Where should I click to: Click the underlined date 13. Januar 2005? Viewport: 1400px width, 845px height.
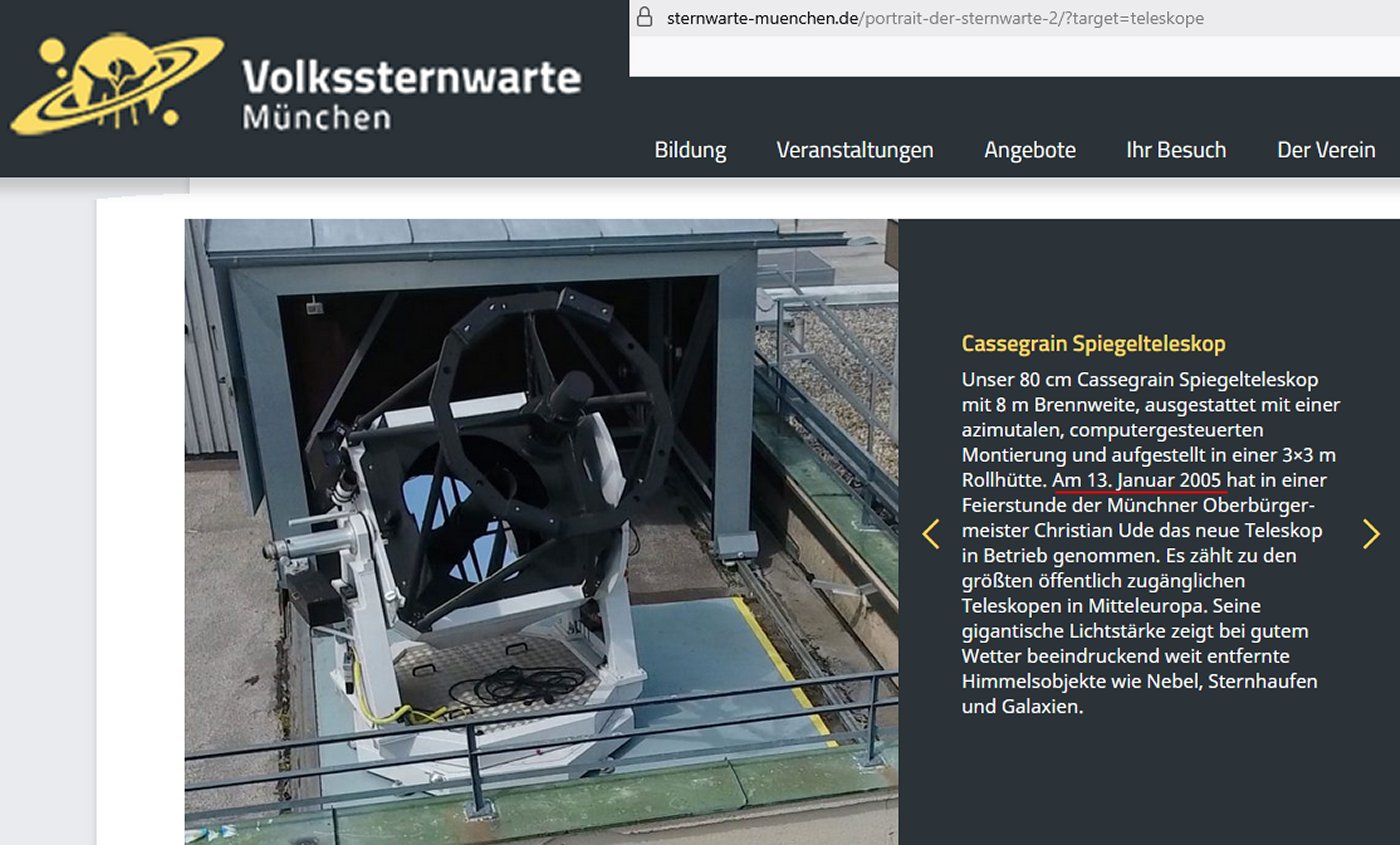pos(1138,481)
